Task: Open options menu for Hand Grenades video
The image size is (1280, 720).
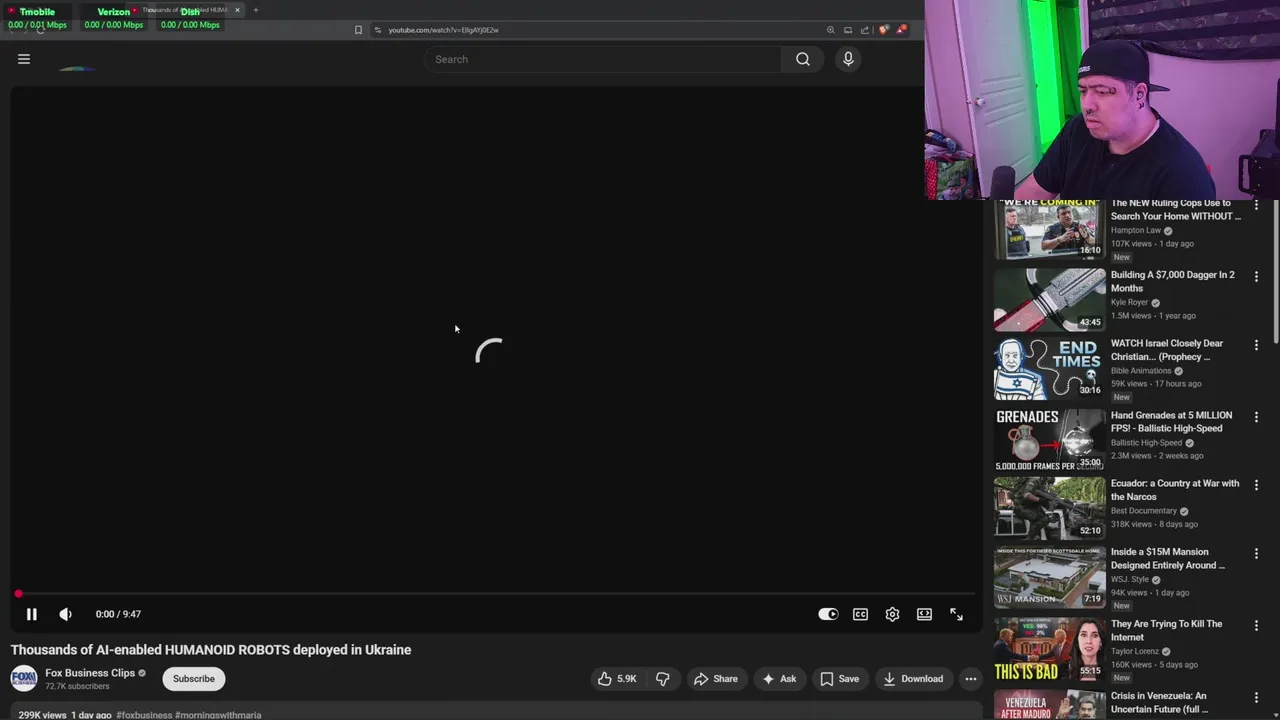Action: tap(1256, 417)
